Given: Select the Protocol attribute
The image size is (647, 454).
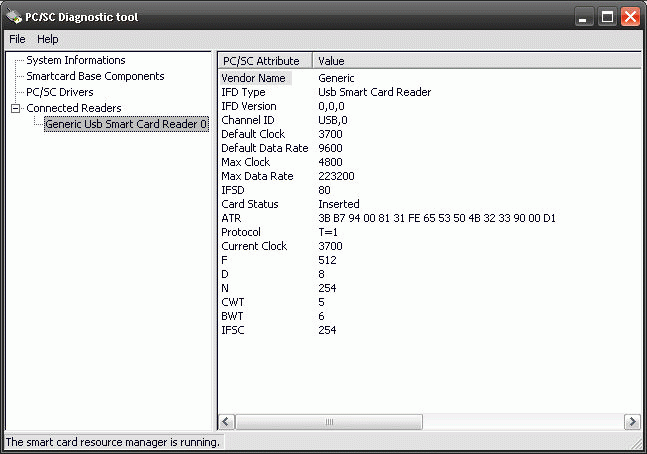Looking at the screenshot, I should coord(241,232).
